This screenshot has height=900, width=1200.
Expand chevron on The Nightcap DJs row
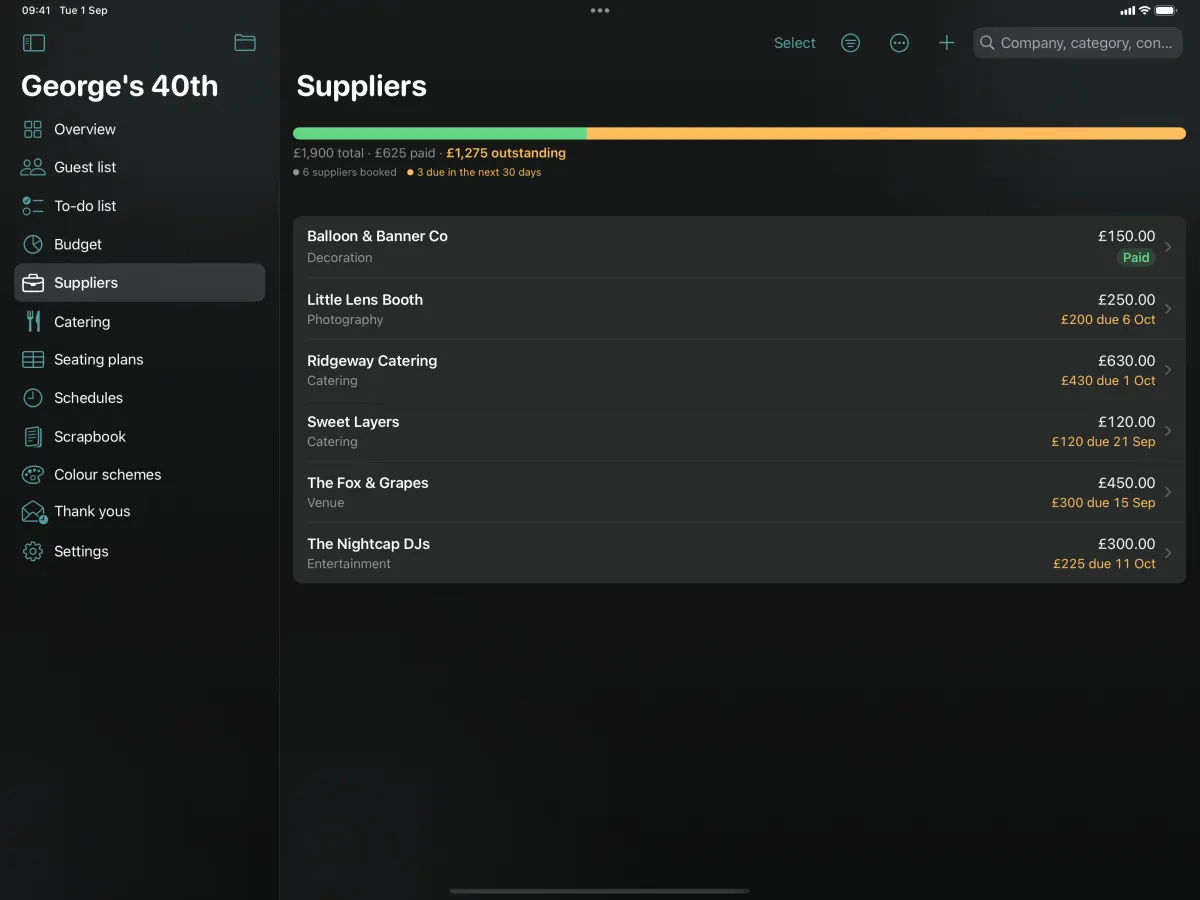pos(1168,553)
